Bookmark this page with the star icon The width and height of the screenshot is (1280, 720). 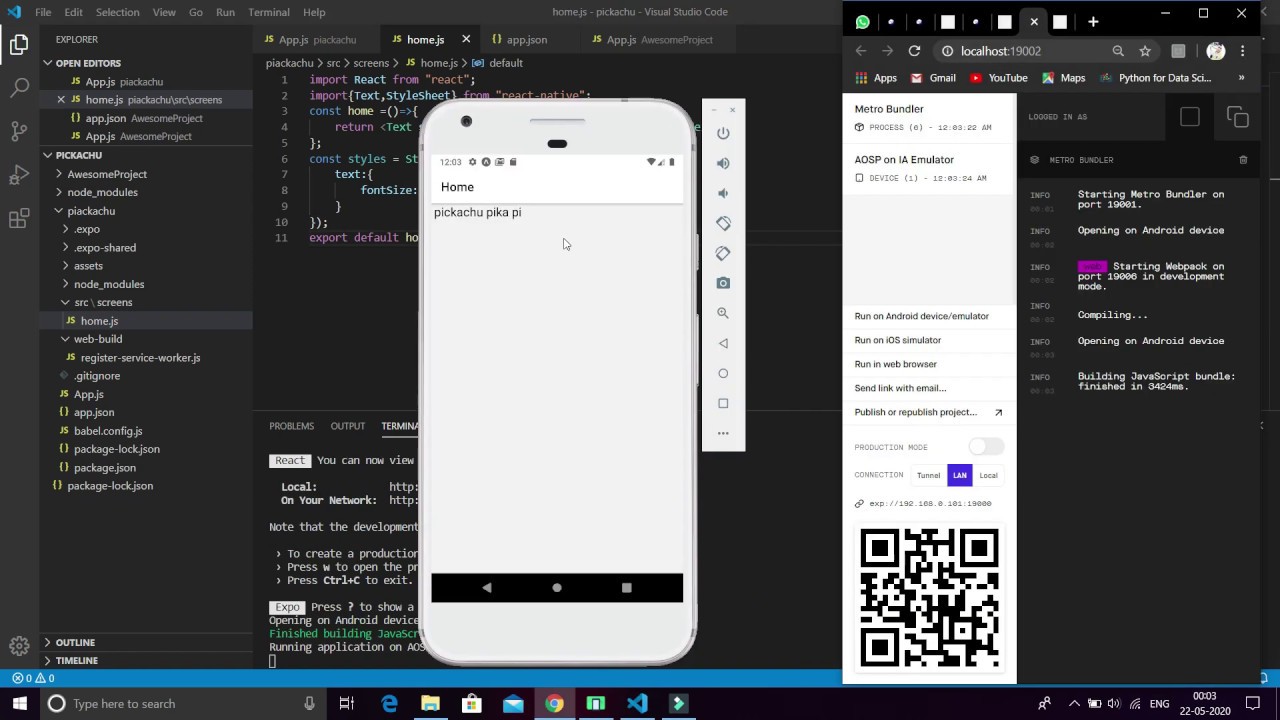1145,51
